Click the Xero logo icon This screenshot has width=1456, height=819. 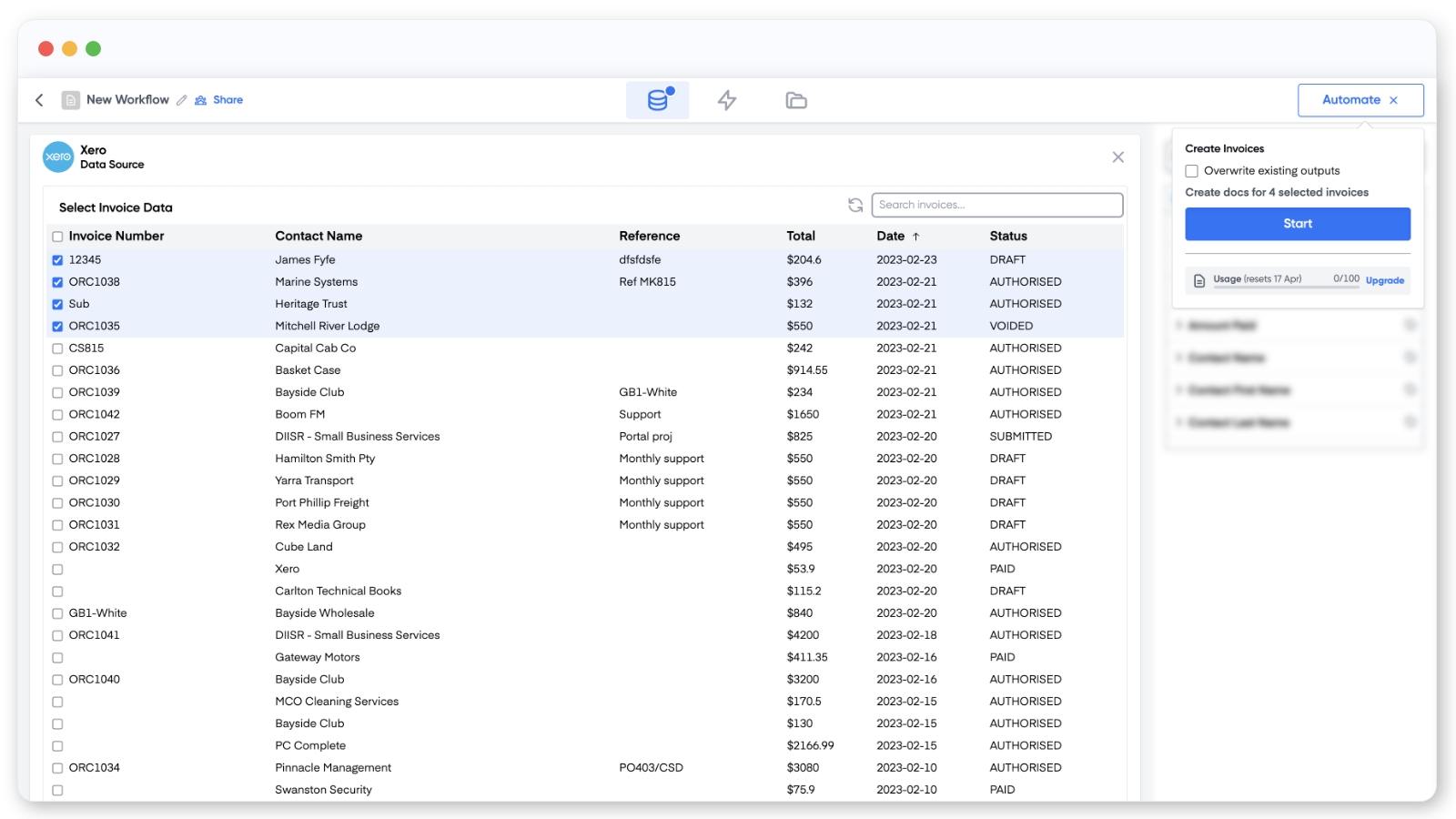(x=58, y=157)
